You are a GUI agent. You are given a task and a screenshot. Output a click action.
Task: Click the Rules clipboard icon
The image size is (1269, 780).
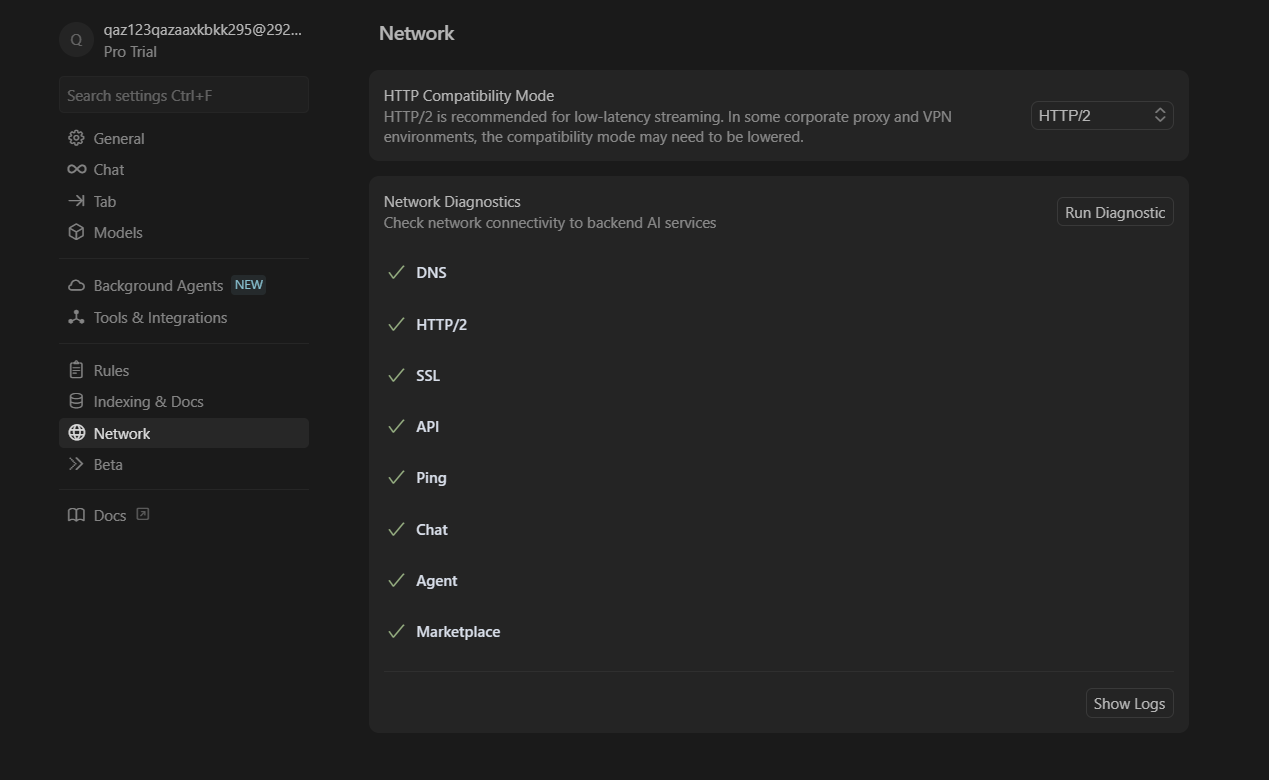pyautogui.click(x=76, y=370)
